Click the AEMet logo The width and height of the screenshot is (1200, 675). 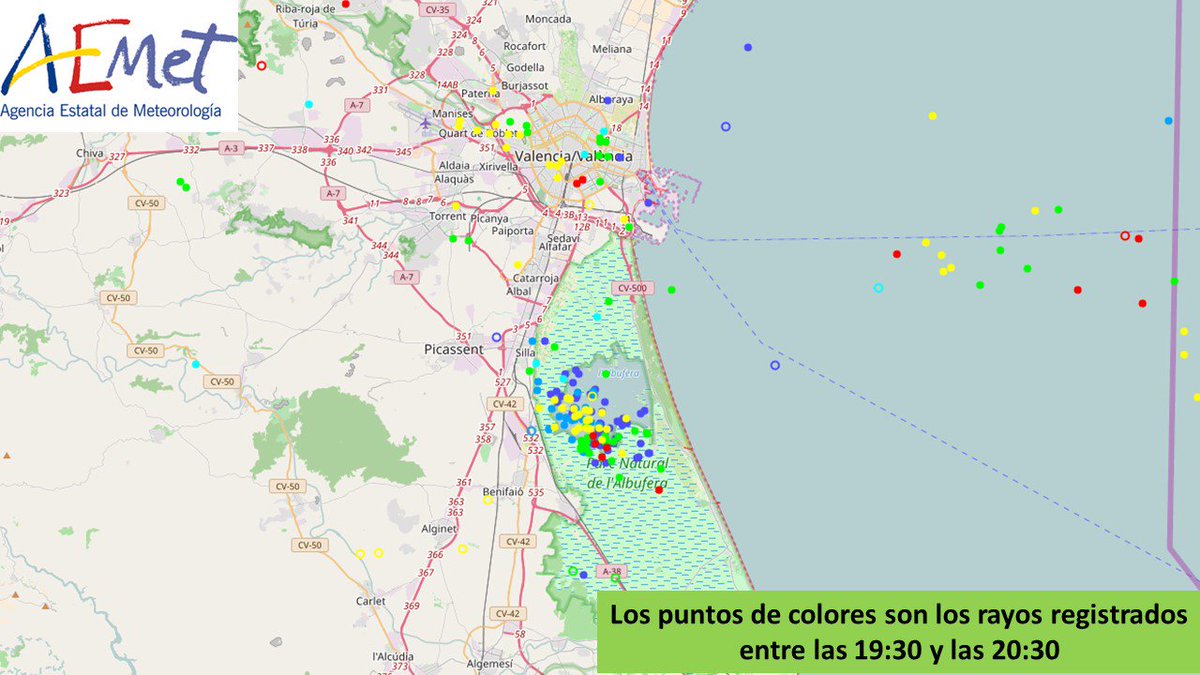click(x=119, y=65)
